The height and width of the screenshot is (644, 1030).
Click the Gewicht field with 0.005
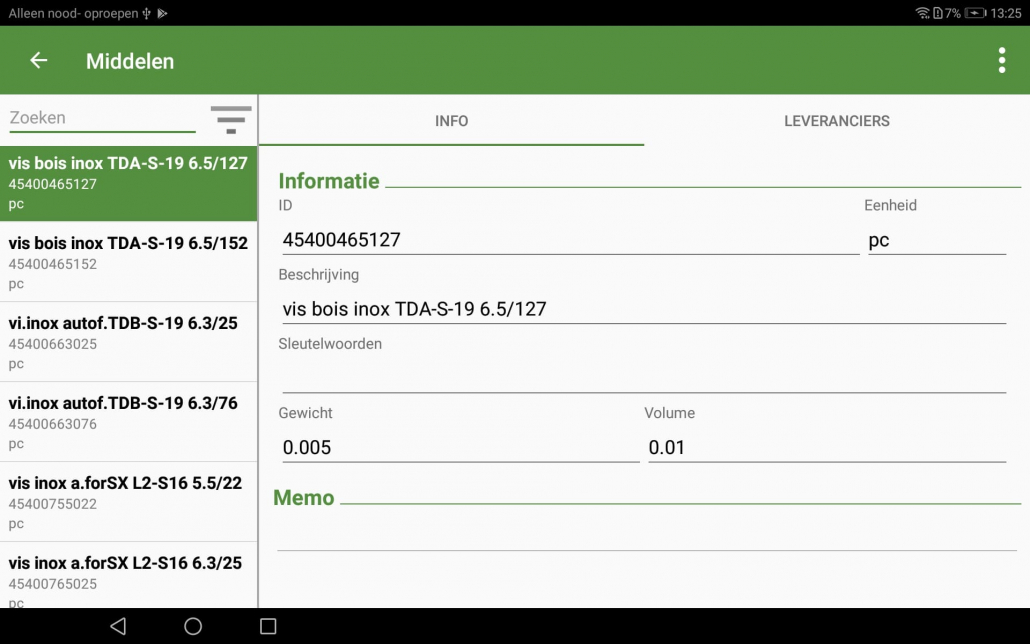(460, 448)
